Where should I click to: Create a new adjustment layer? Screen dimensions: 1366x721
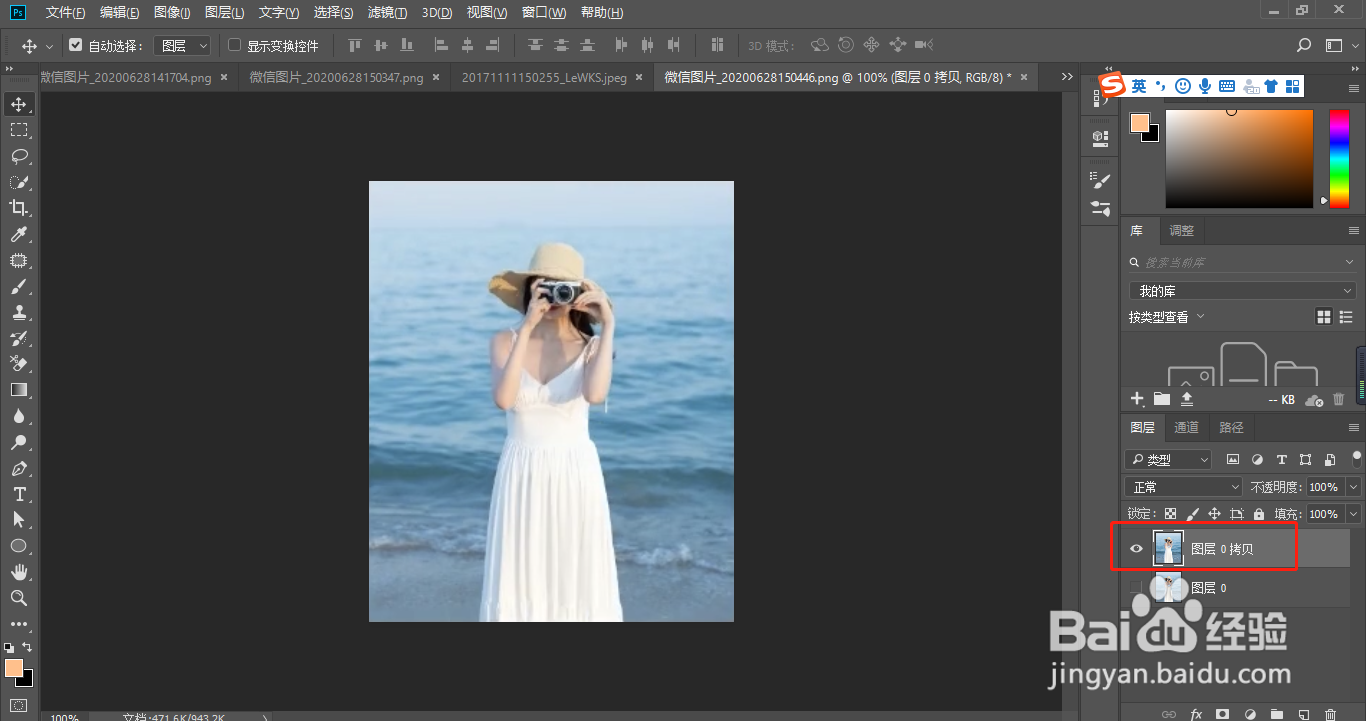(x=1249, y=714)
